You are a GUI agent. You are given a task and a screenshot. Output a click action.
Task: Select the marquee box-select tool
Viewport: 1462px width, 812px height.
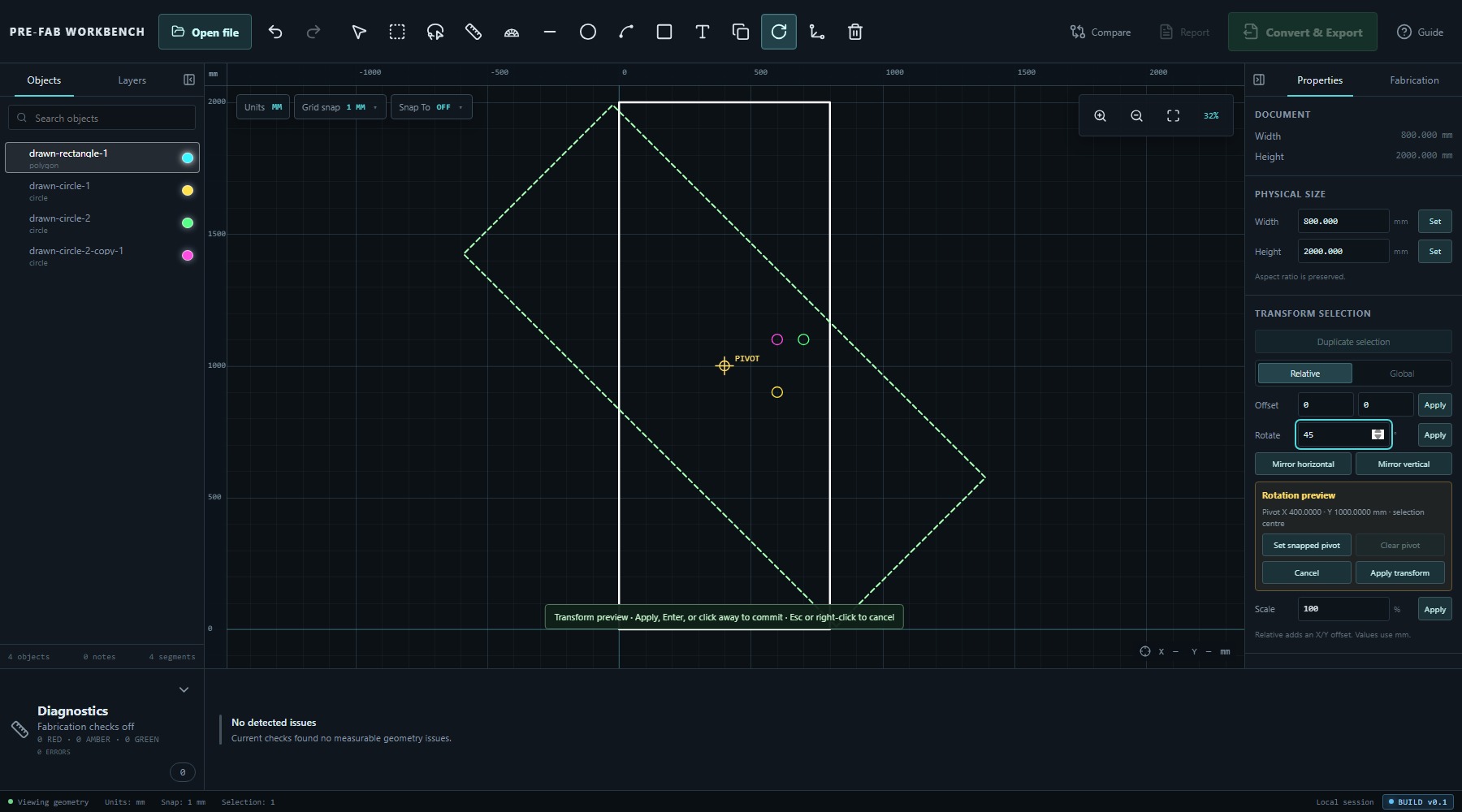tap(397, 32)
